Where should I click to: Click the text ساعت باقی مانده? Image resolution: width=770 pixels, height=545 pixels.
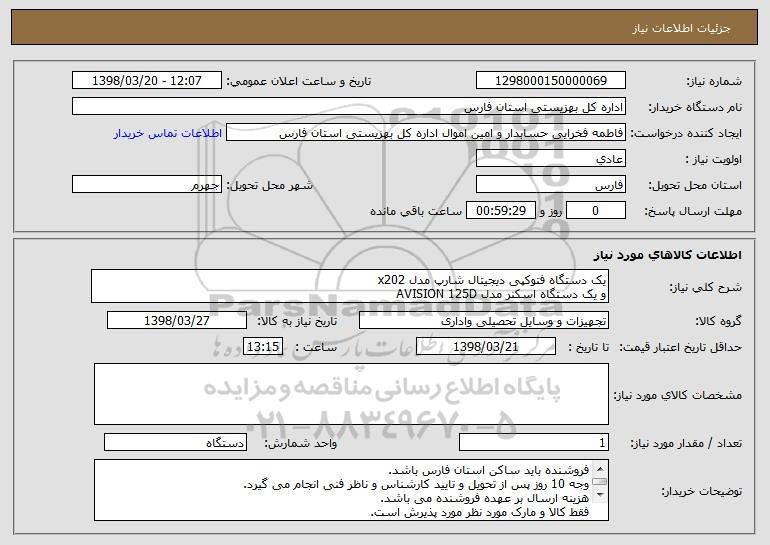[x=415, y=211]
